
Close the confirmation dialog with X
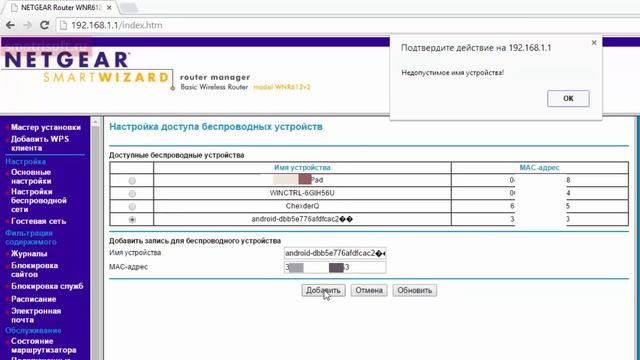point(594,42)
